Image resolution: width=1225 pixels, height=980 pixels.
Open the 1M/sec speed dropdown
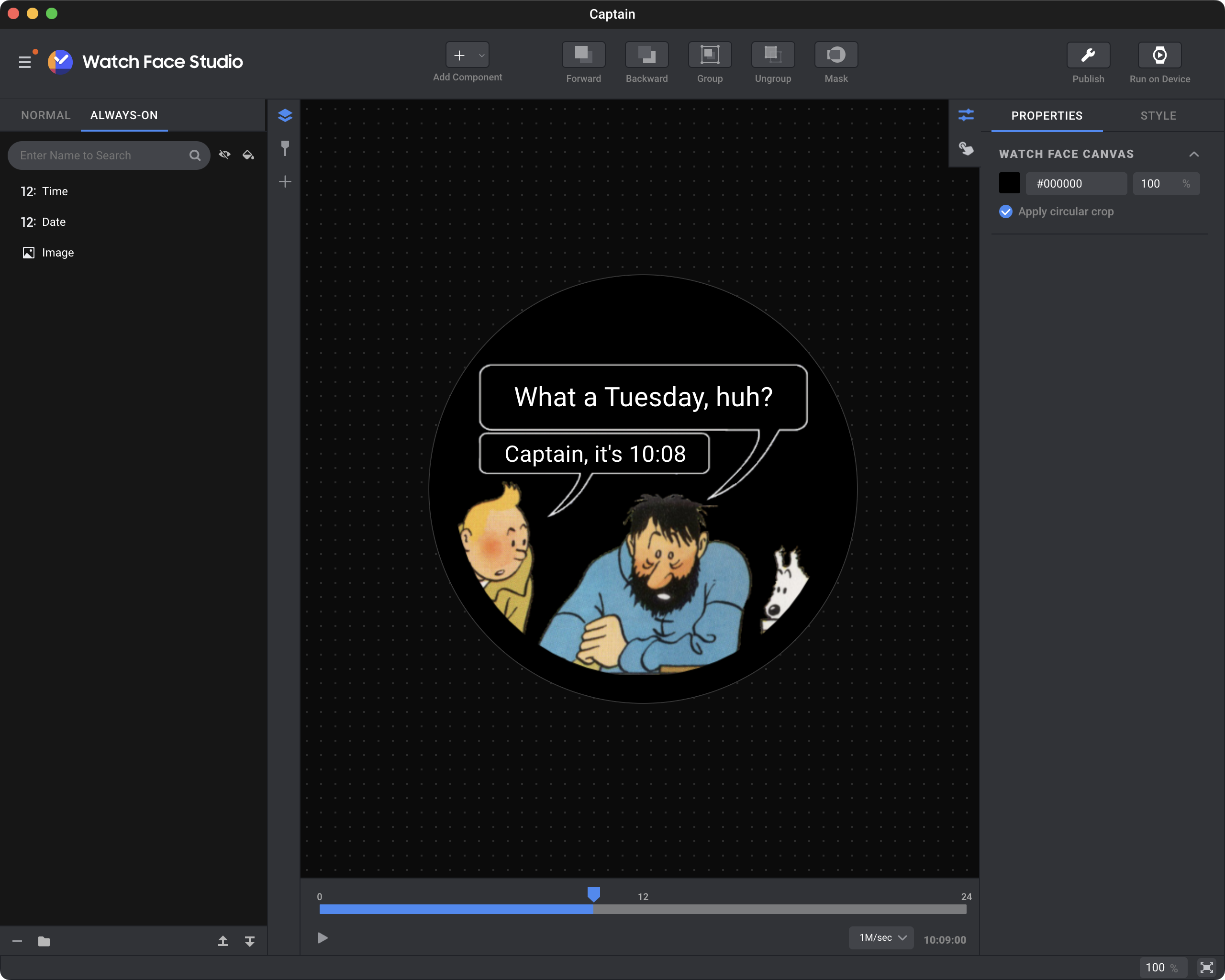tap(881, 938)
